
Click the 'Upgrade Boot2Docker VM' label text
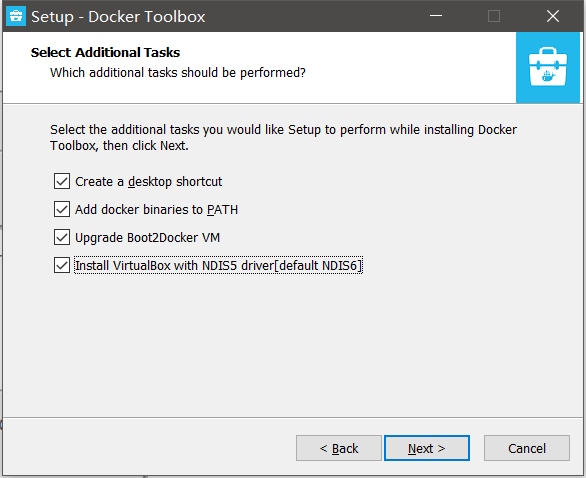tap(148, 238)
